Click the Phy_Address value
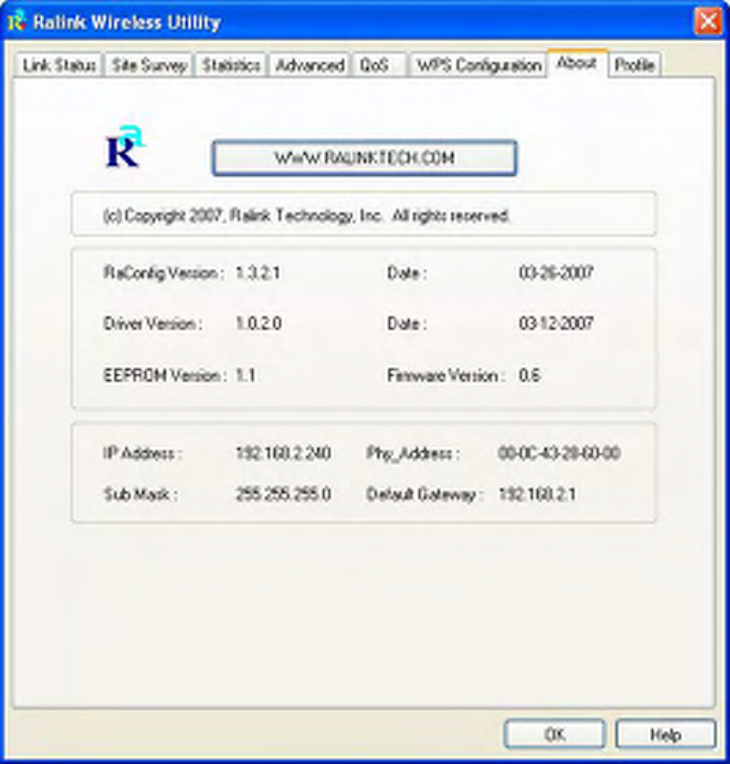This screenshot has width=730, height=764. coord(559,453)
